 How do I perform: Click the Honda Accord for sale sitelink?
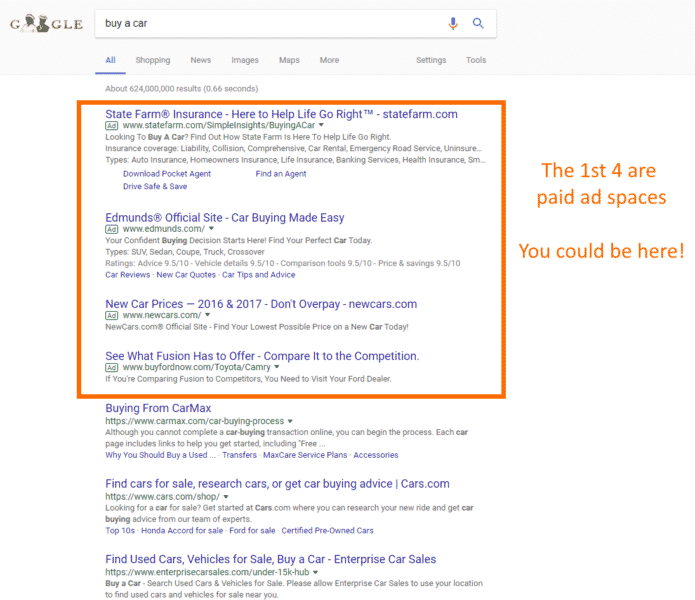point(182,530)
